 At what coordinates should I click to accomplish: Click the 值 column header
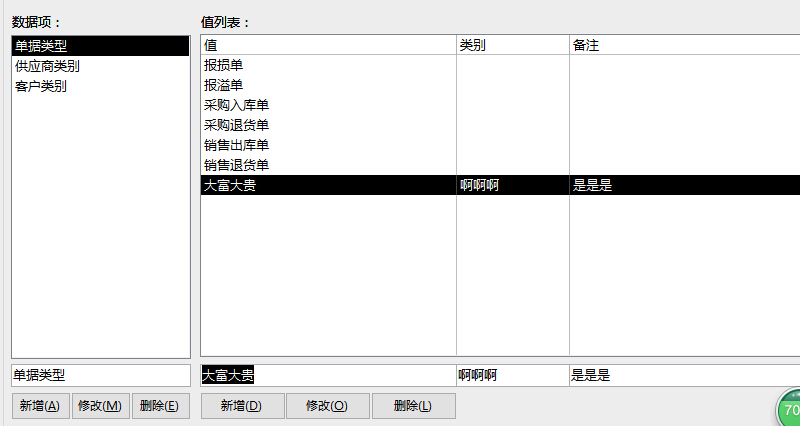pos(328,45)
